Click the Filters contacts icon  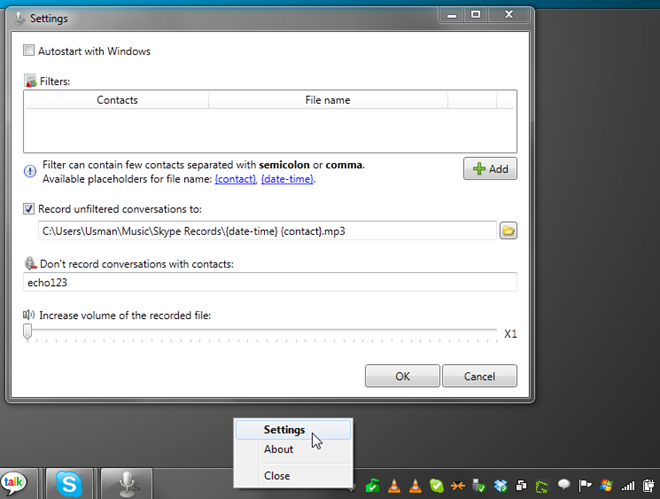[x=30, y=81]
